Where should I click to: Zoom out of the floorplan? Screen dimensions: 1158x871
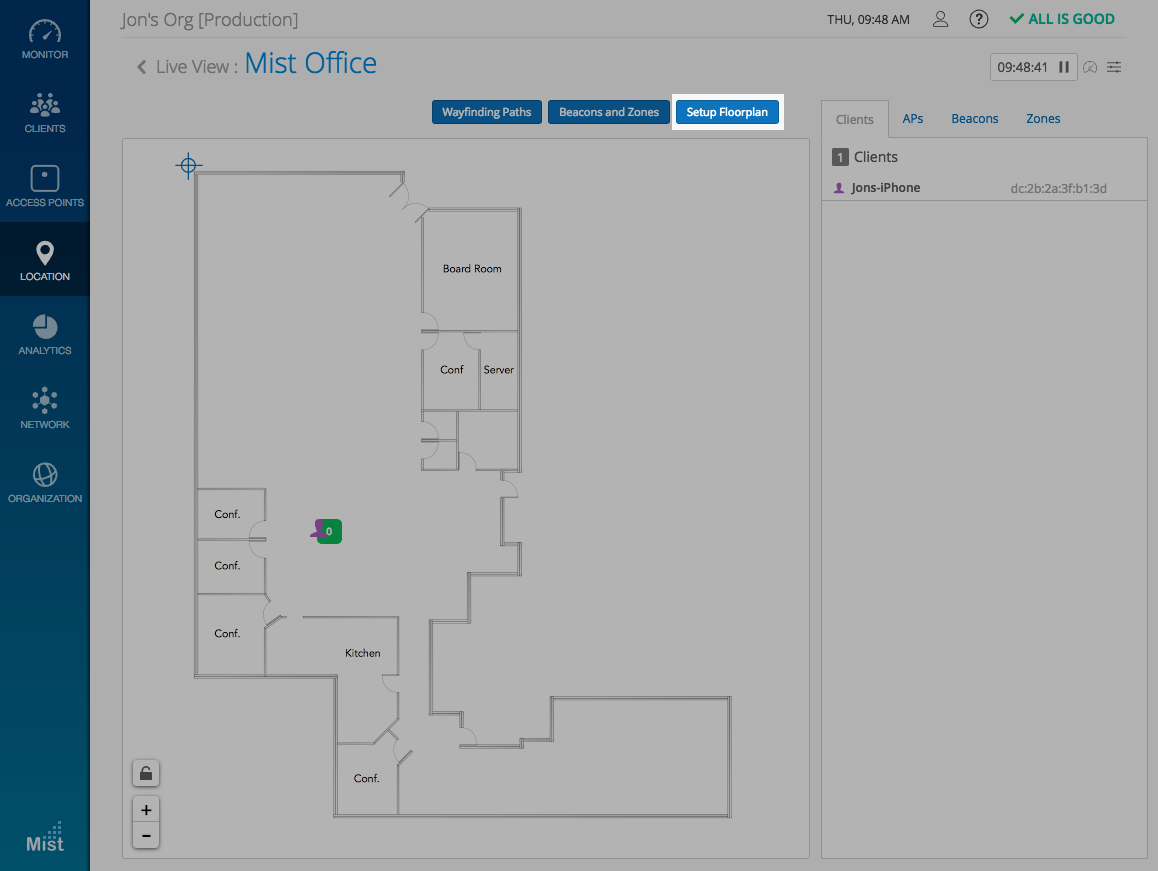(x=146, y=836)
